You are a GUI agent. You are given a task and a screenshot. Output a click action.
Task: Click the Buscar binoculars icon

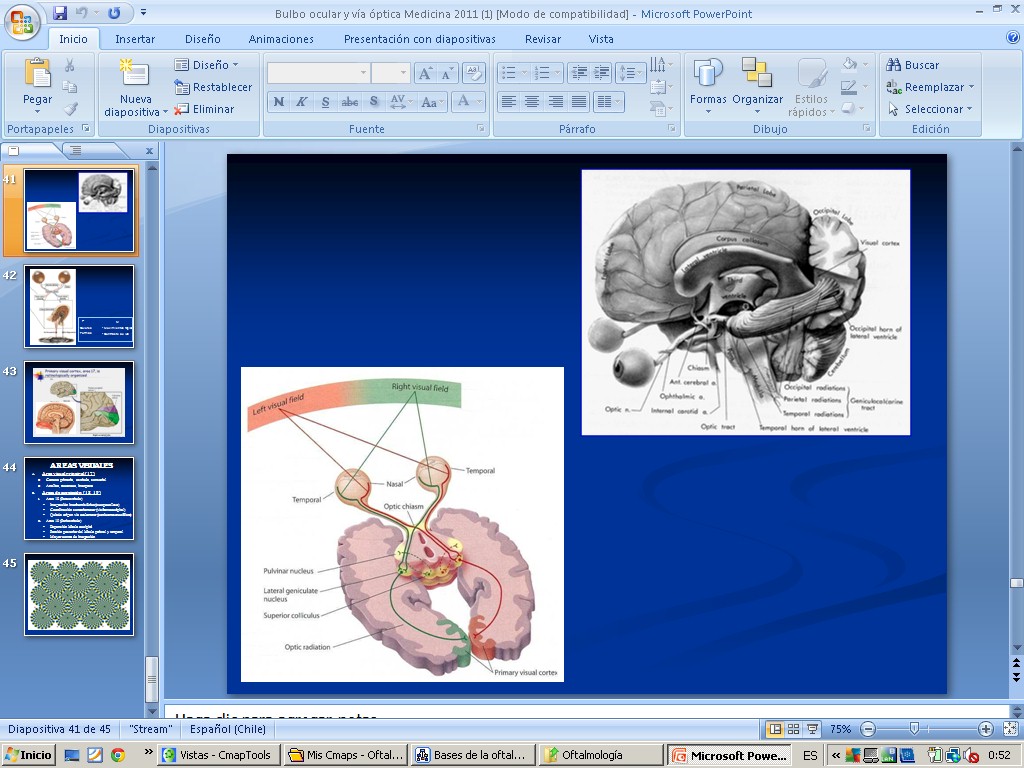pos(894,65)
